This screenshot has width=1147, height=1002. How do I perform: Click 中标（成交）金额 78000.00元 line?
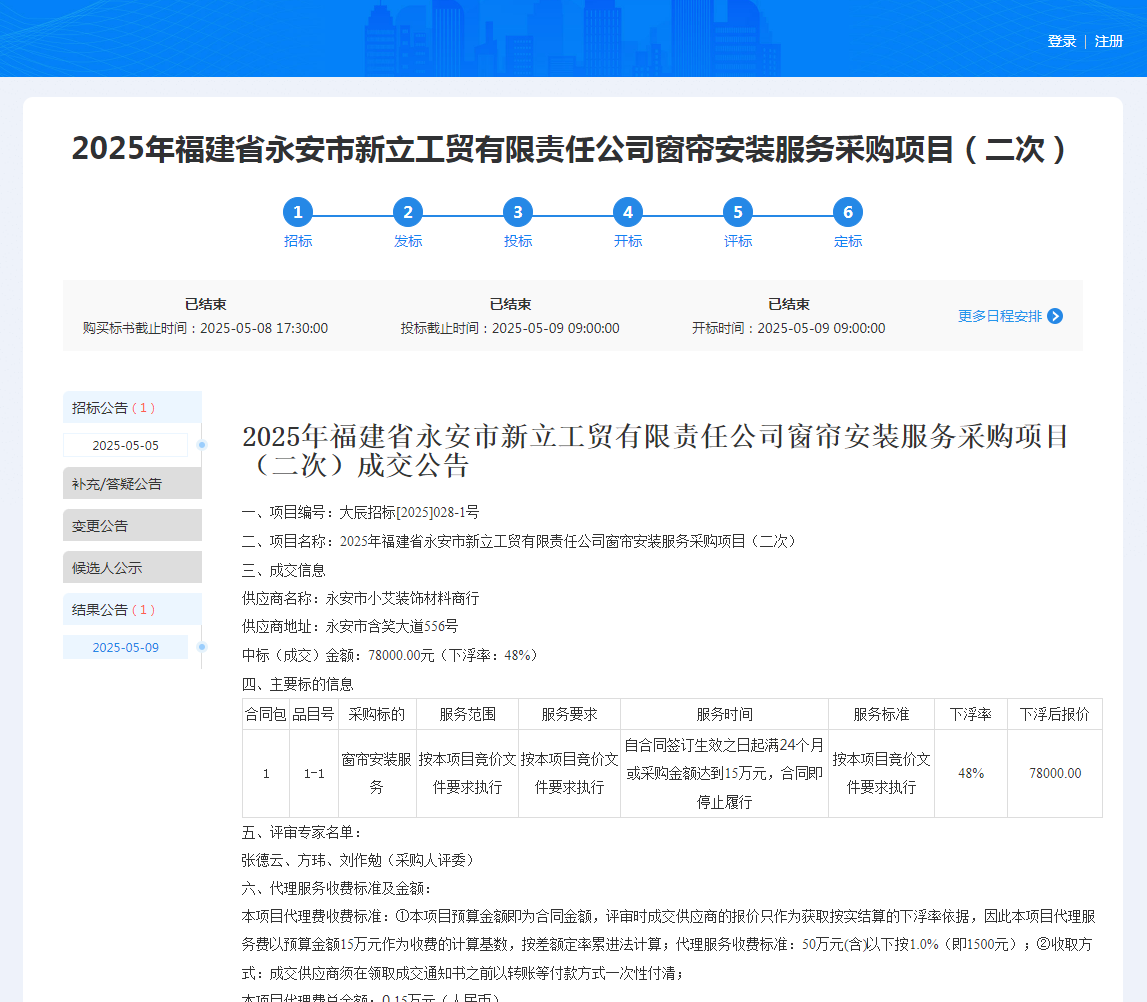tap(391, 655)
